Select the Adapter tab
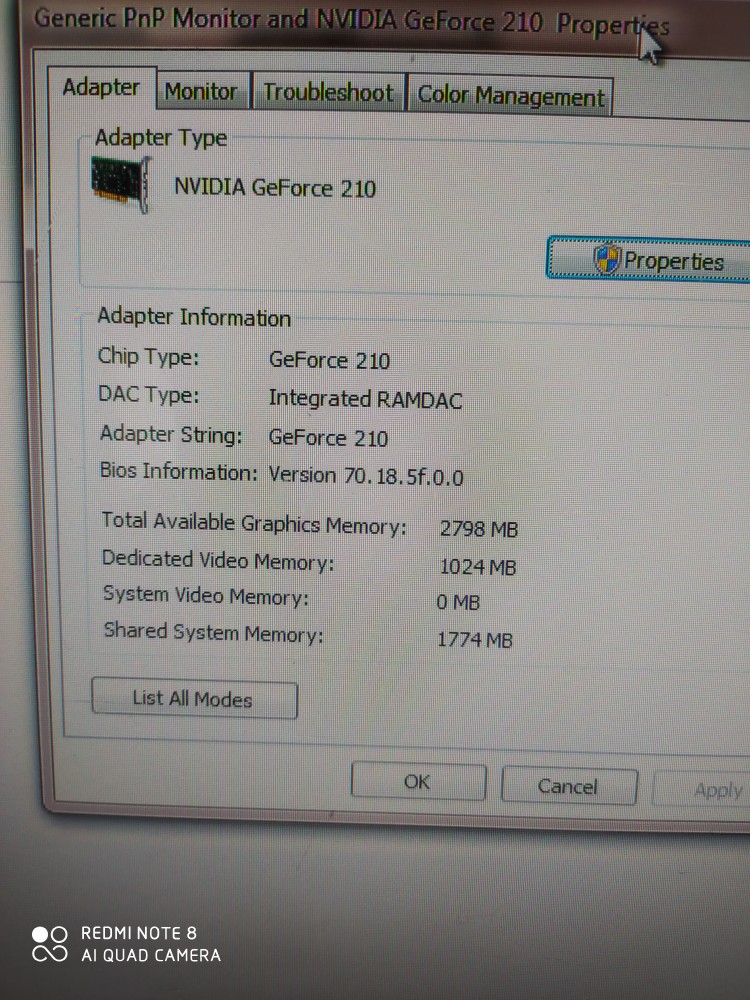 pyautogui.click(x=101, y=88)
